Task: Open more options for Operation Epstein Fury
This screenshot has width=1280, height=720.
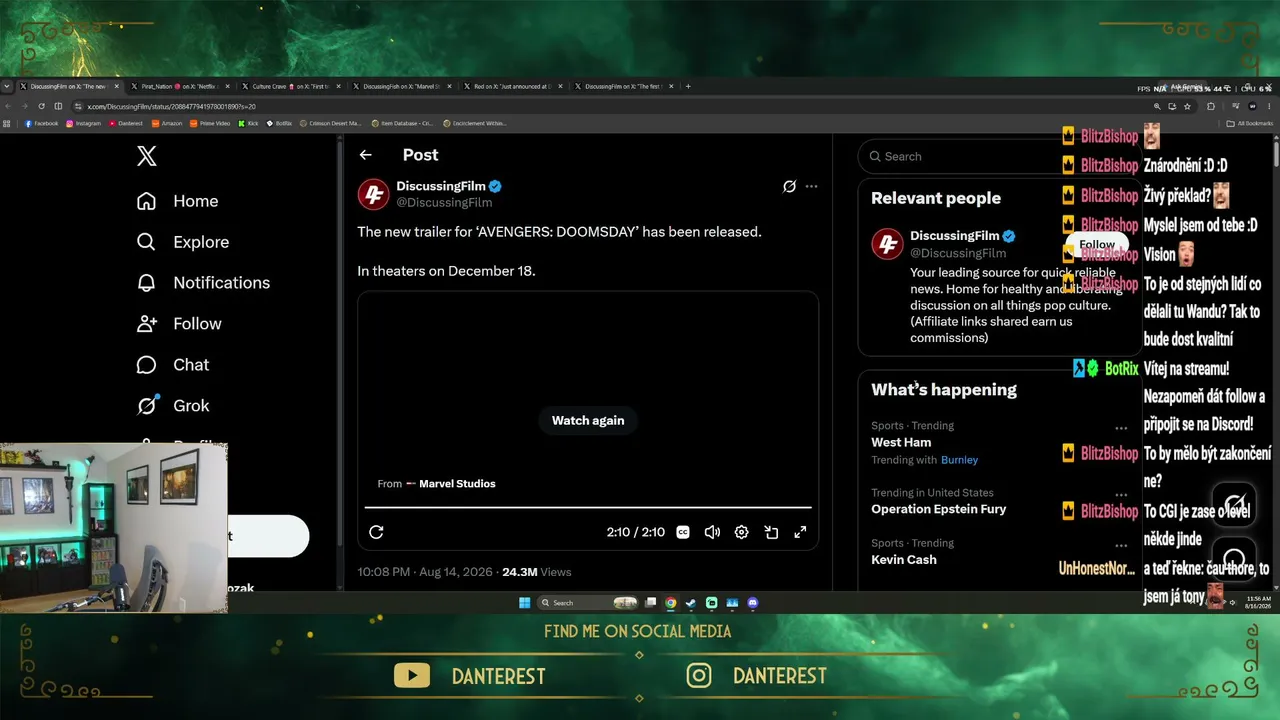Action: [1121, 494]
